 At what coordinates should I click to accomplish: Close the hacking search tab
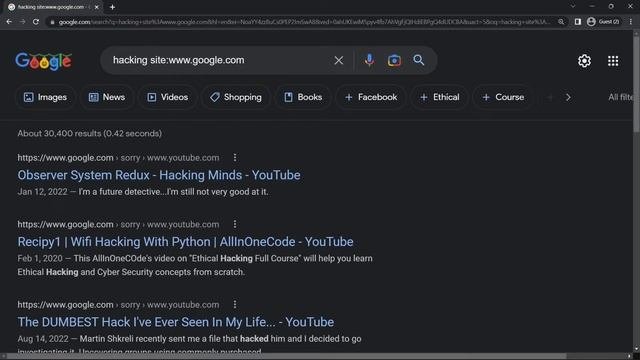(x=97, y=7)
